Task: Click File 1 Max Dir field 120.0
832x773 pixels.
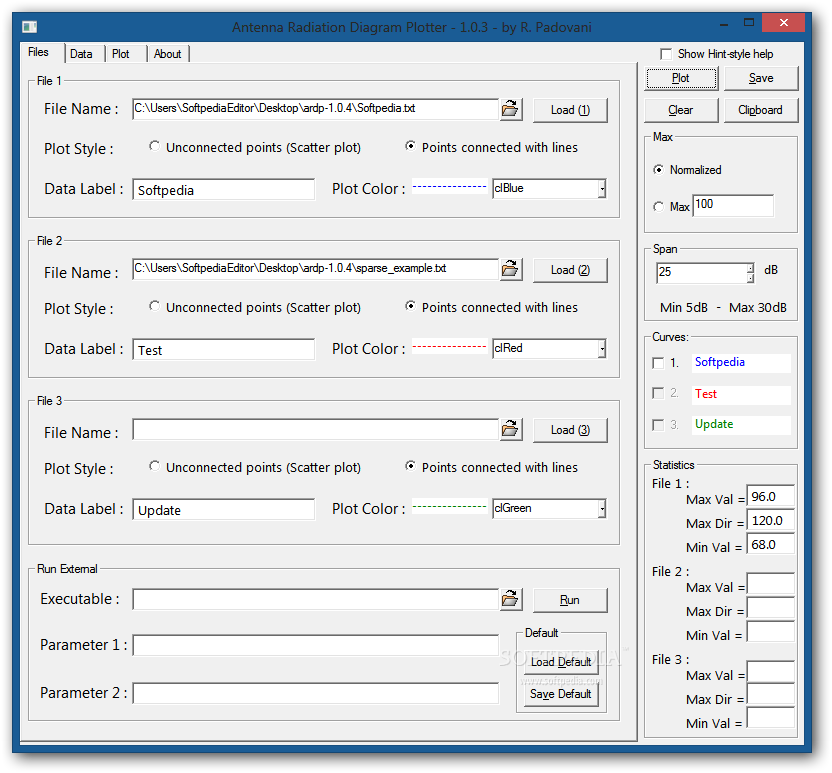Action: pos(770,520)
